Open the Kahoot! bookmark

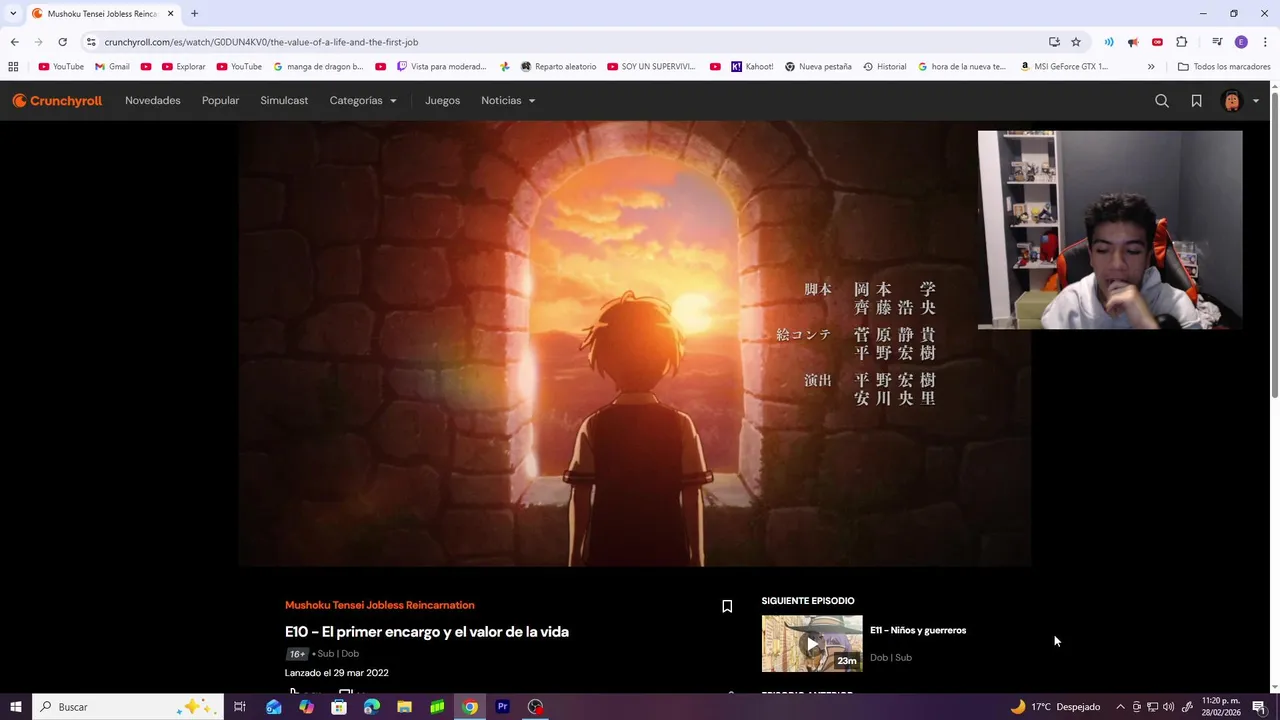point(752,67)
